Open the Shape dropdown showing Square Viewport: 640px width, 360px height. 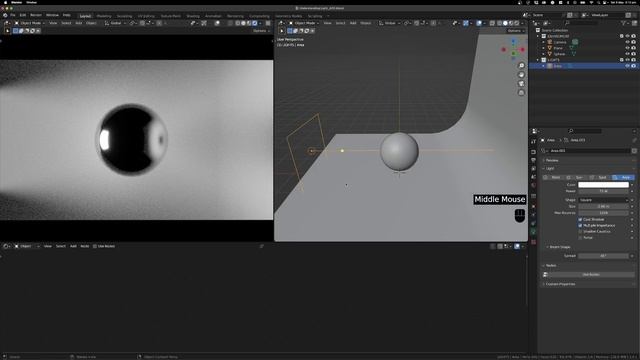(x=603, y=200)
